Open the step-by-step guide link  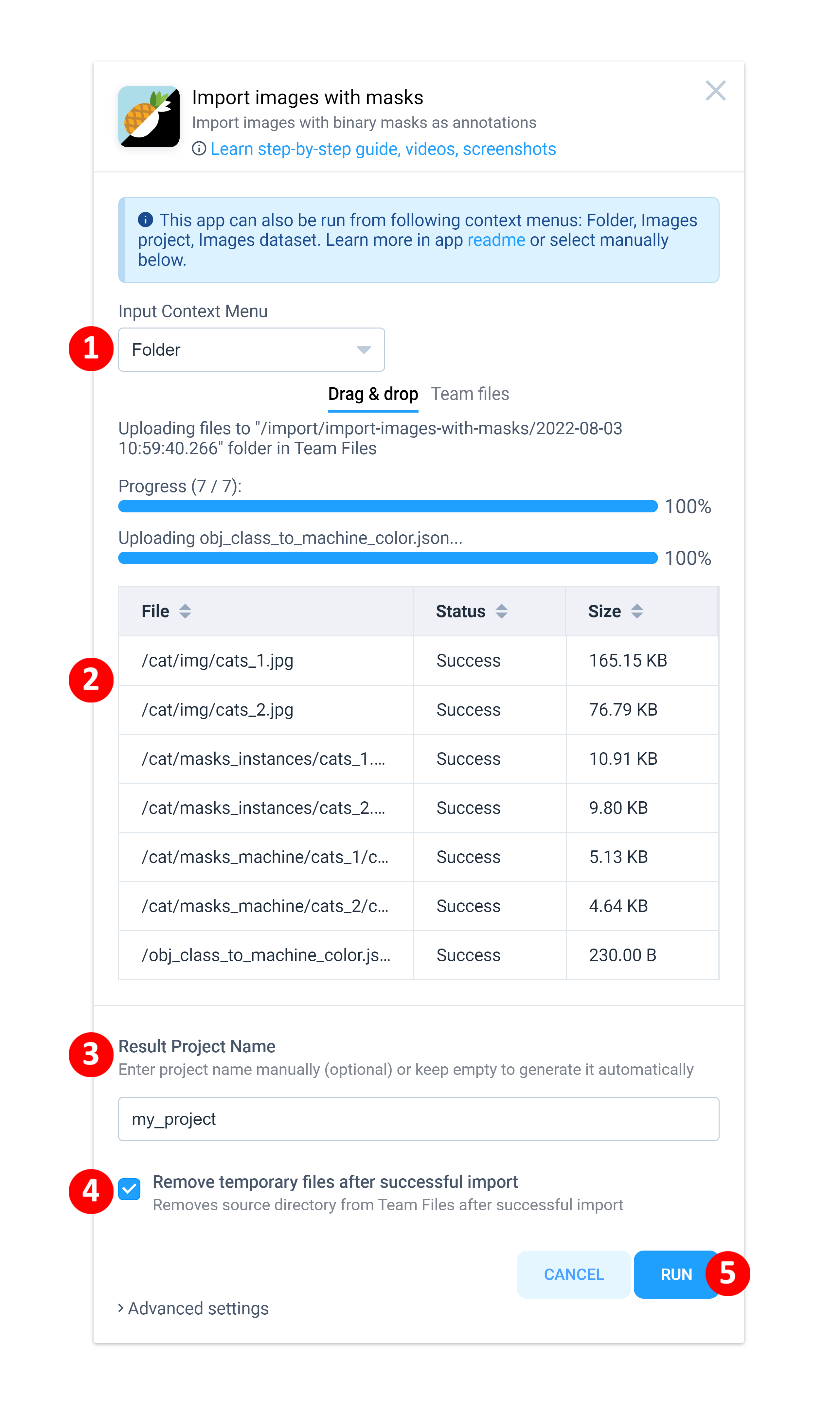(383, 149)
